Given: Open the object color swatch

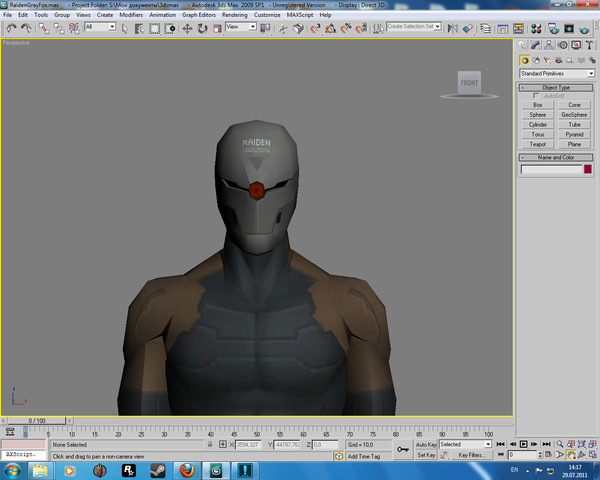Looking at the screenshot, I should point(588,169).
